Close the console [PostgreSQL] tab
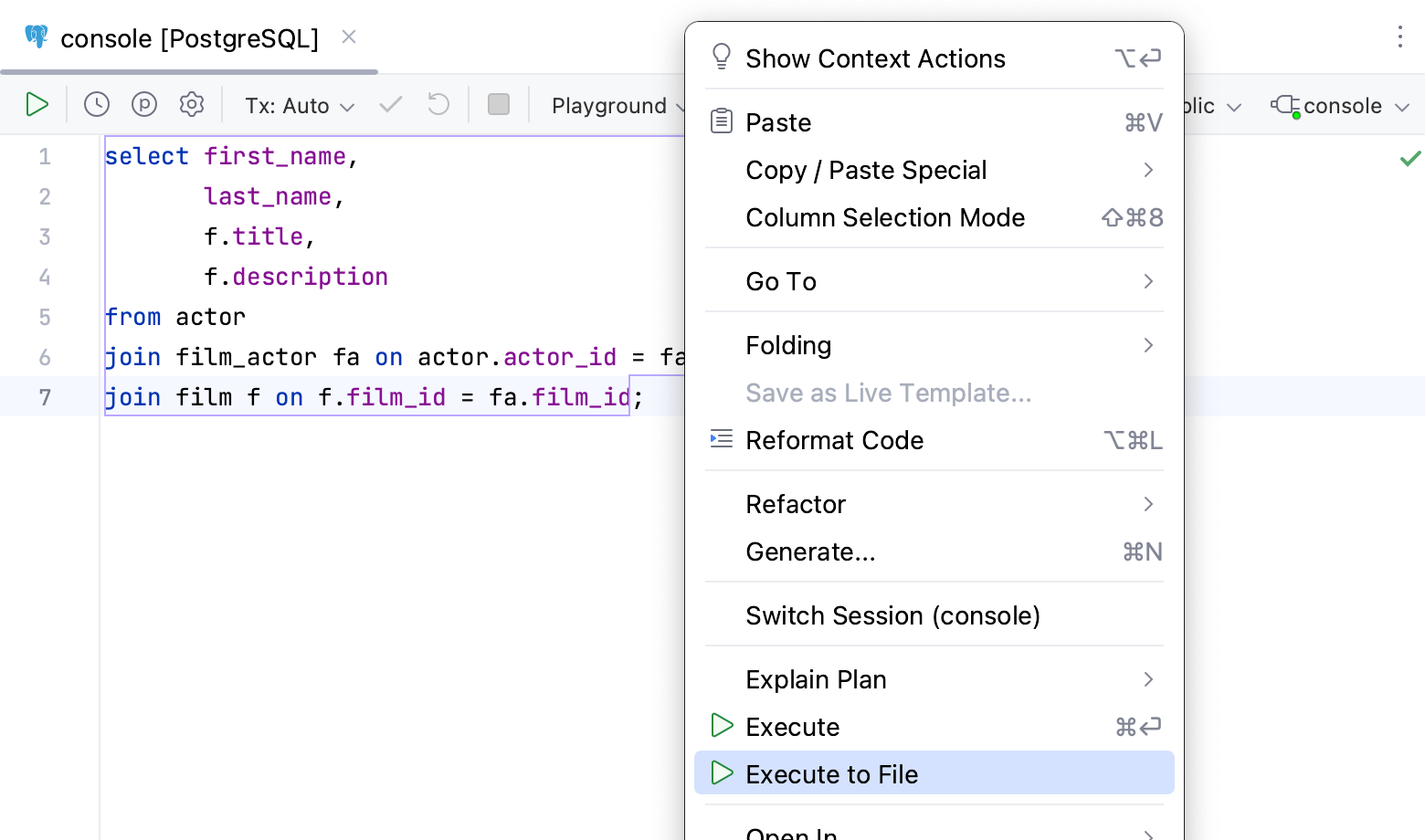Image resolution: width=1425 pixels, height=840 pixels. (x=348, y=37)
